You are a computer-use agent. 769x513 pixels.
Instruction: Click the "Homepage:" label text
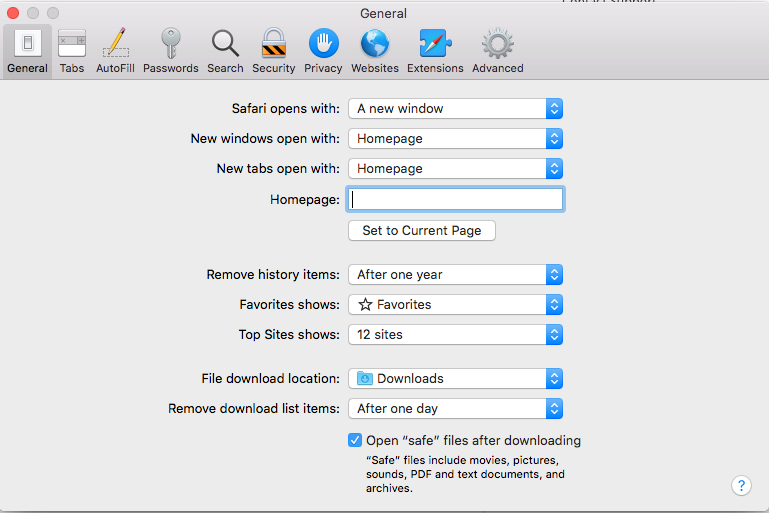305,200
